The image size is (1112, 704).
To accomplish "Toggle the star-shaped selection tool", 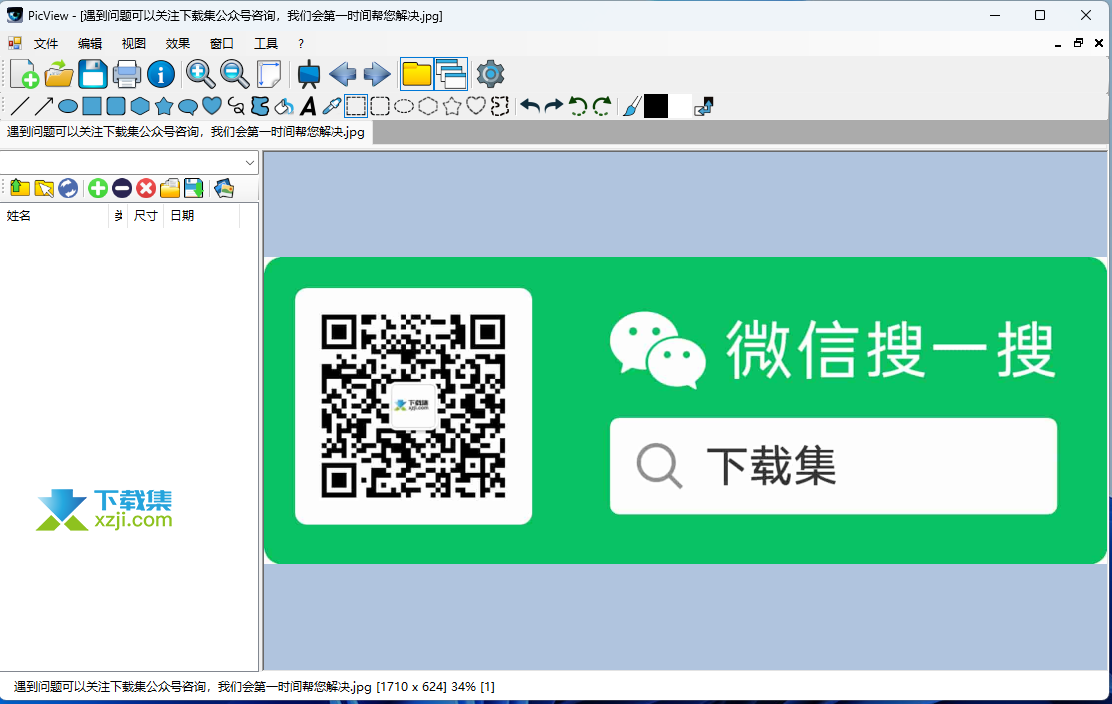I will (x=452, y=106).
